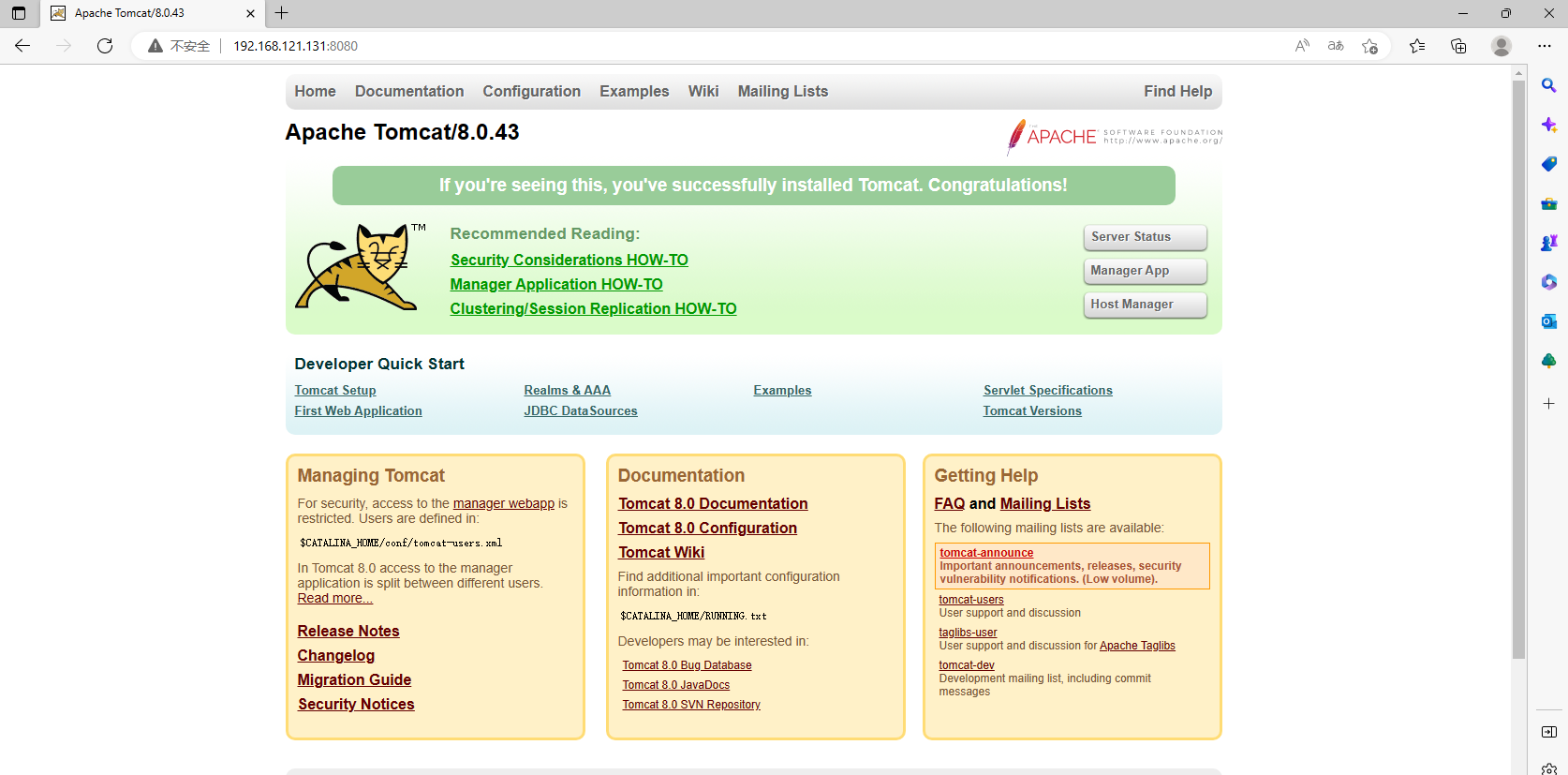This screenshot has height=775, width=1568.
Task: Click the user profile avatar
Action: pyautogui.click(x=1501, y=46)
